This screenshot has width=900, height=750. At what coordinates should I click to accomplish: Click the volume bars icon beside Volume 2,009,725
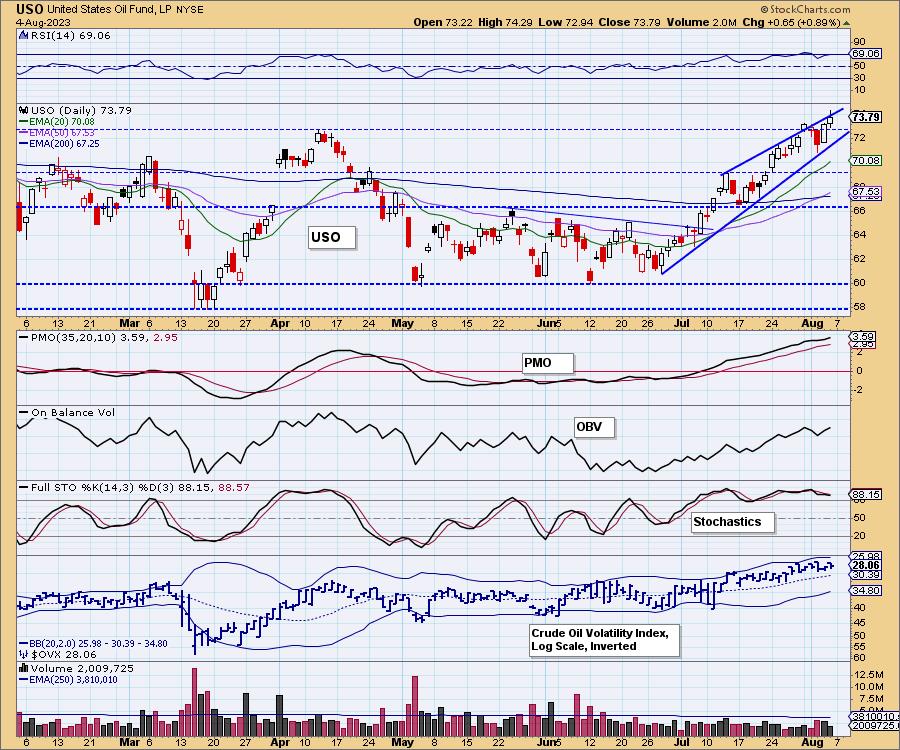[x=23, y=668]
